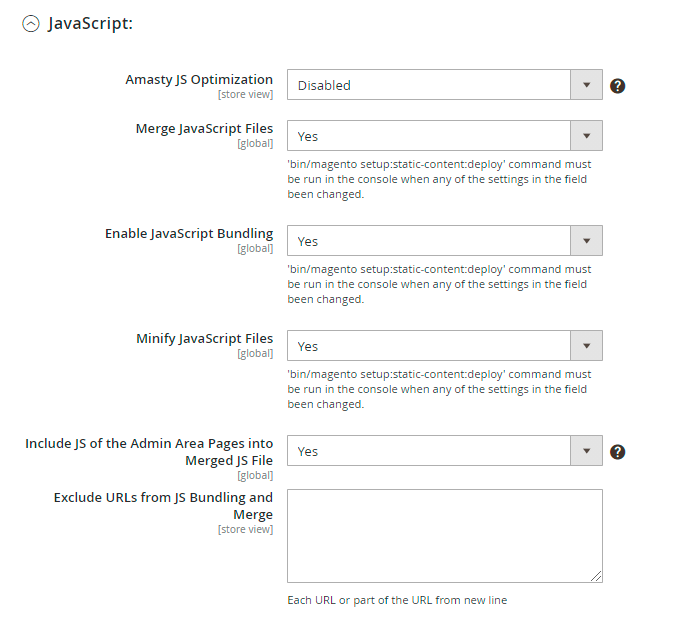Click the help icon beside Amasty JS Optimization
Viewport: 685px width, 628px height.
coord(618,86)
